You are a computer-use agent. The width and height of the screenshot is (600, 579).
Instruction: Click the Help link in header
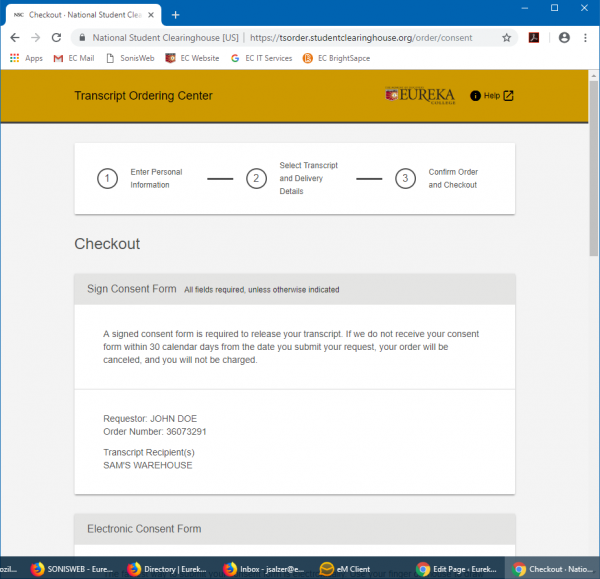click(x=492, y=96)
